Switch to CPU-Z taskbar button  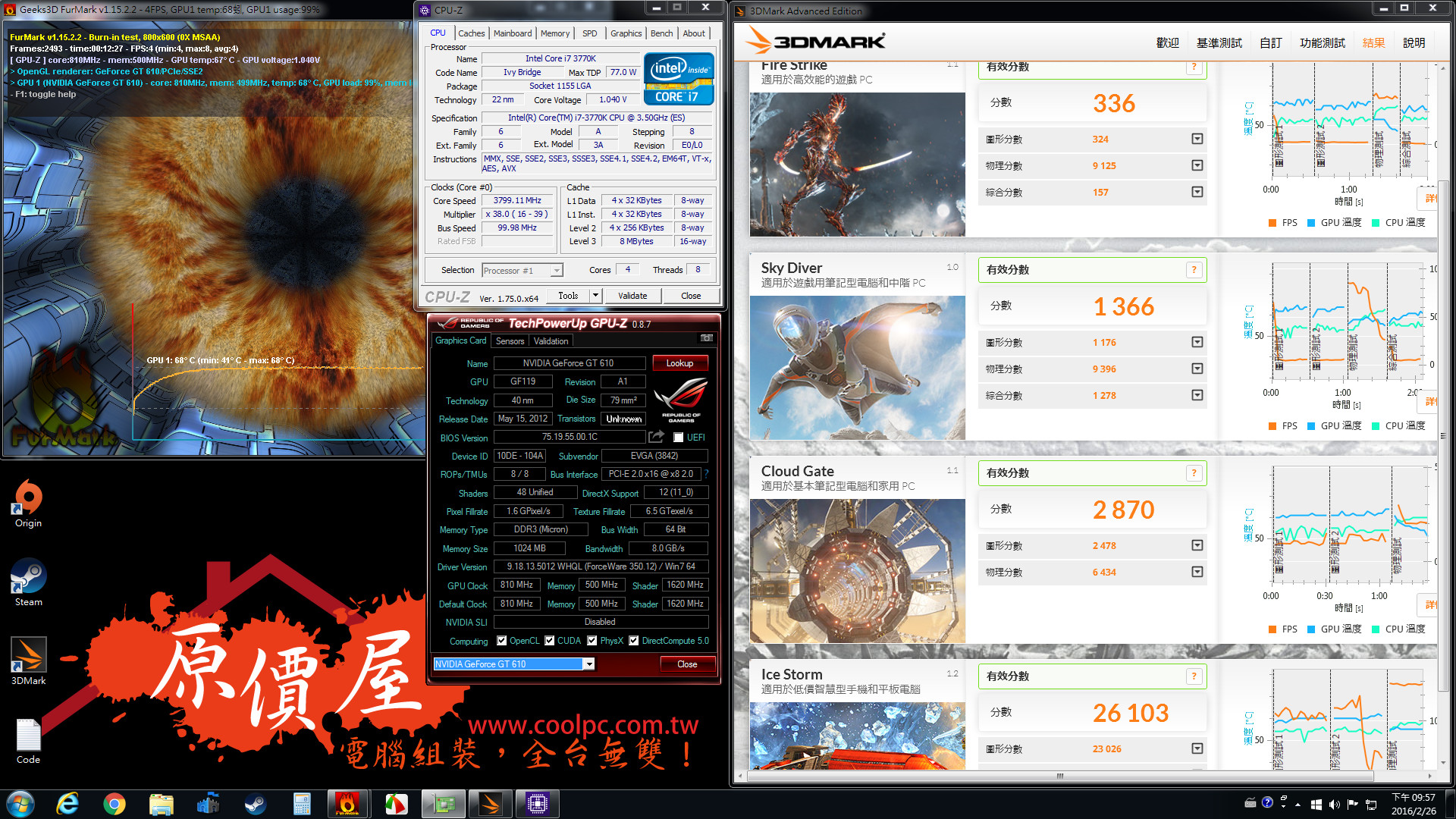537,804
